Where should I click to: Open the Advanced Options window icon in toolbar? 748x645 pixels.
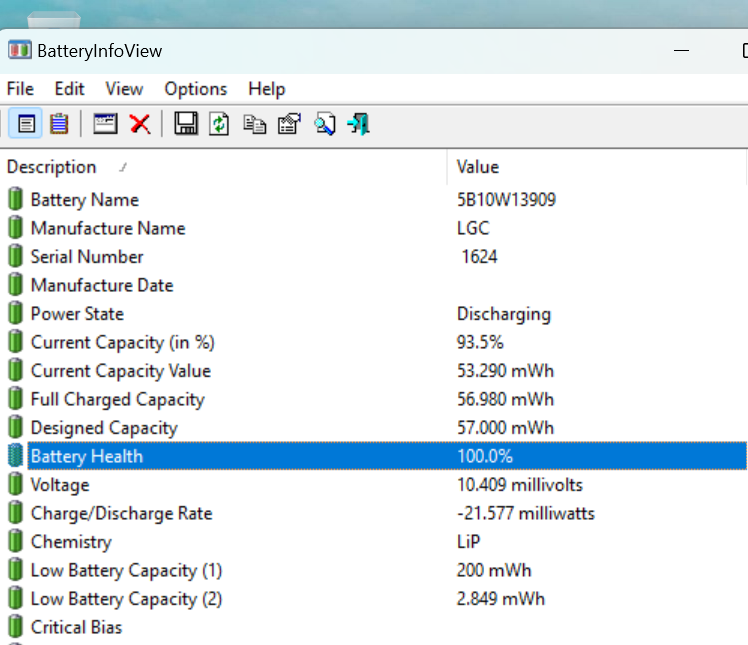(105, 124)
